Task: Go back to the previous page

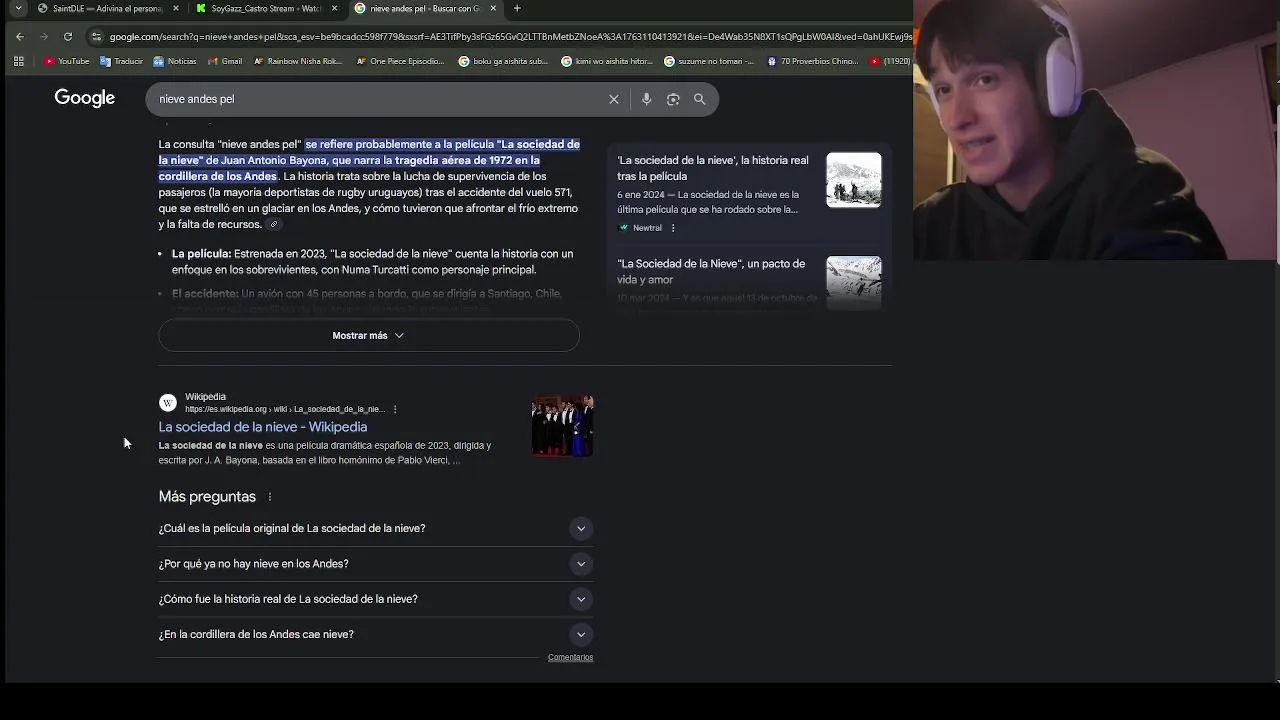Action: [19, 37]
